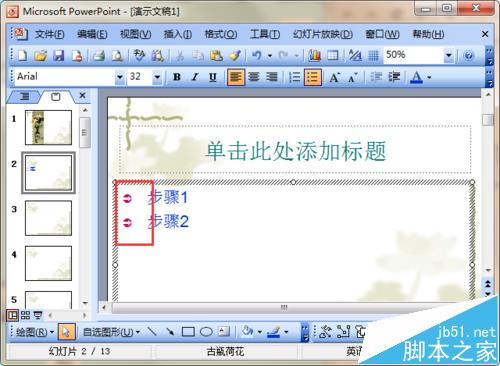
Task: Toggle bulleted list
Action: (x=313, y=77)
